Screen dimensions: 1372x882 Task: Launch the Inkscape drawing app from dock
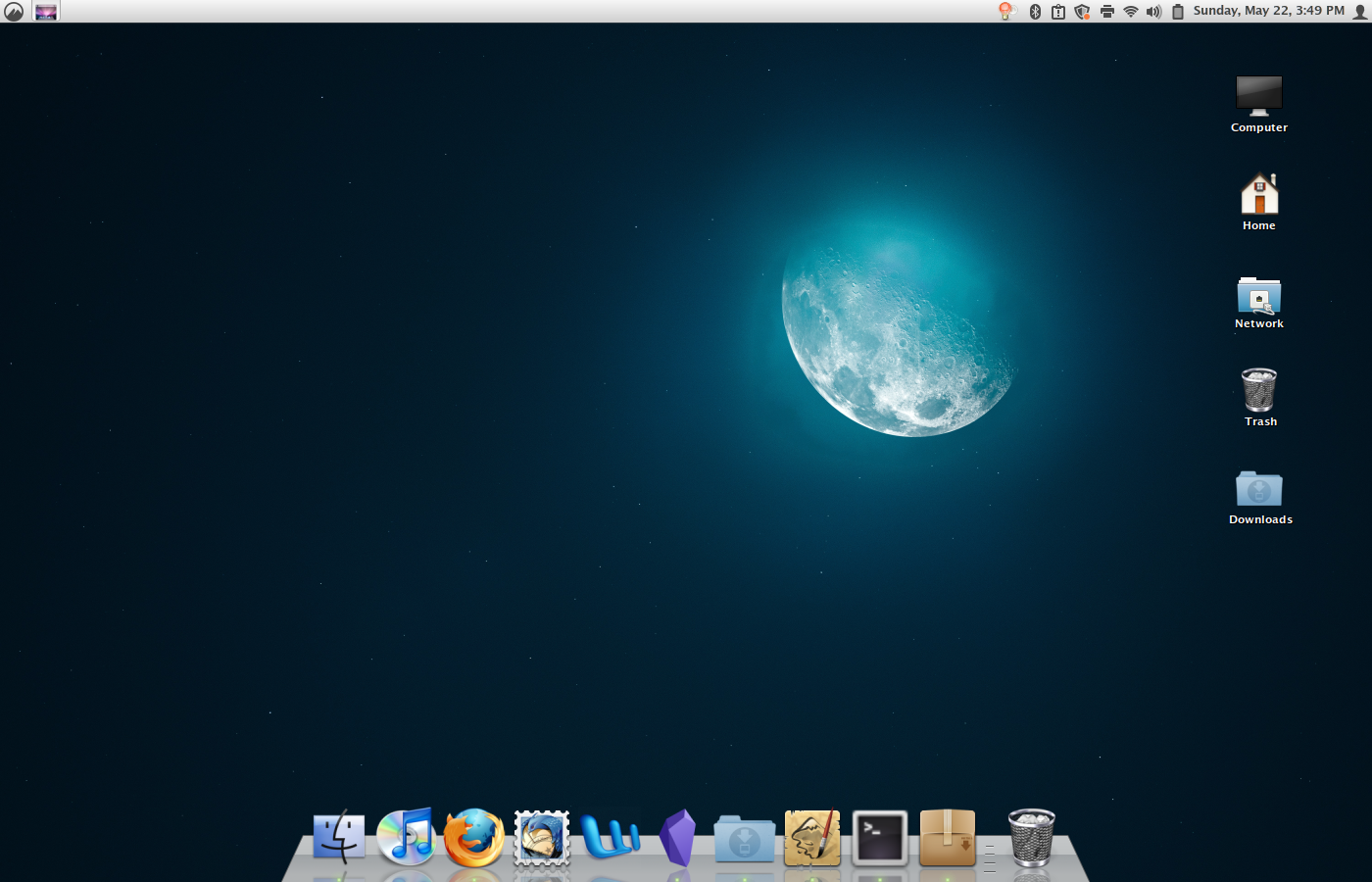coord(812,838)
